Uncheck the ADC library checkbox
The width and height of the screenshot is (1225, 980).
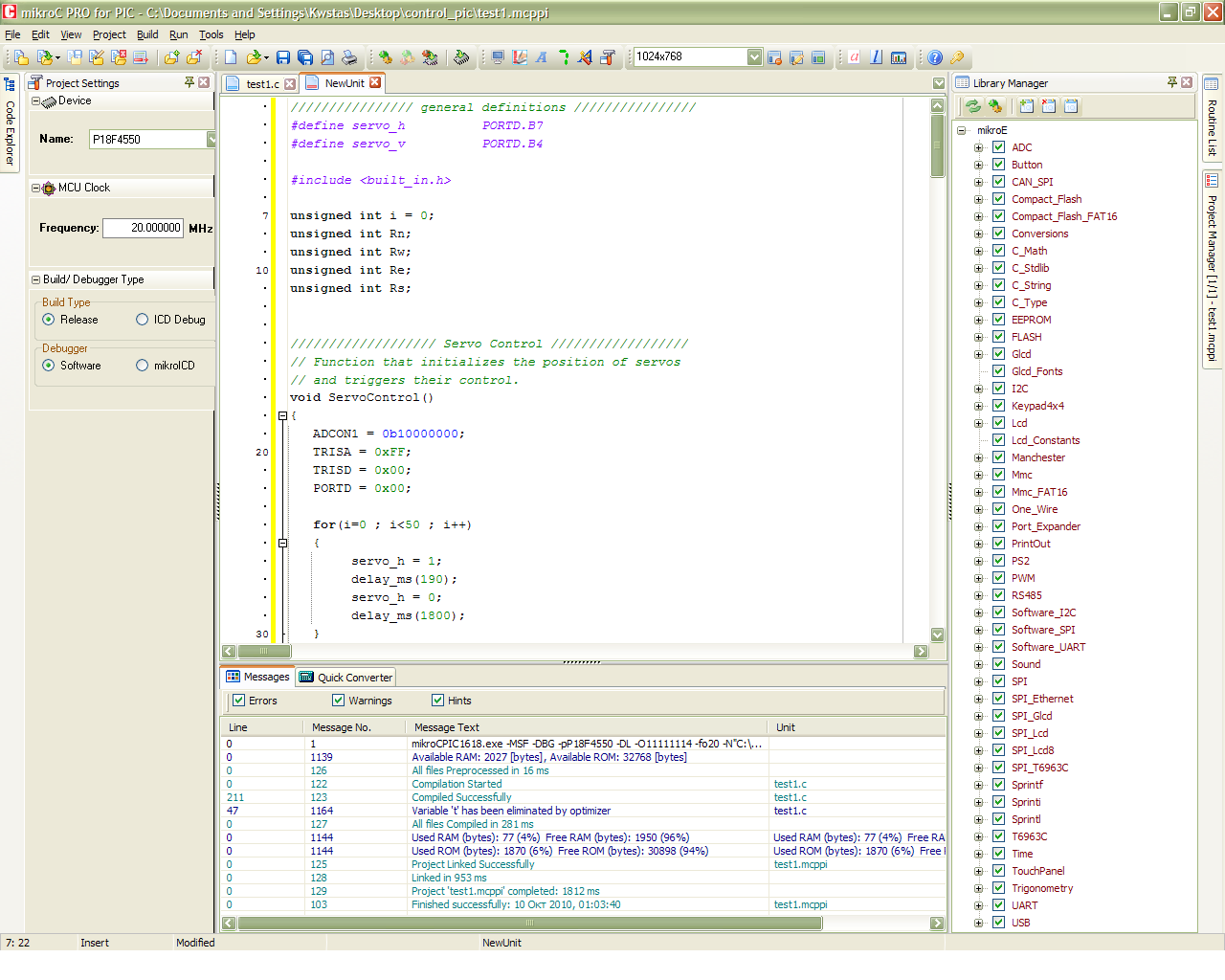998,147
